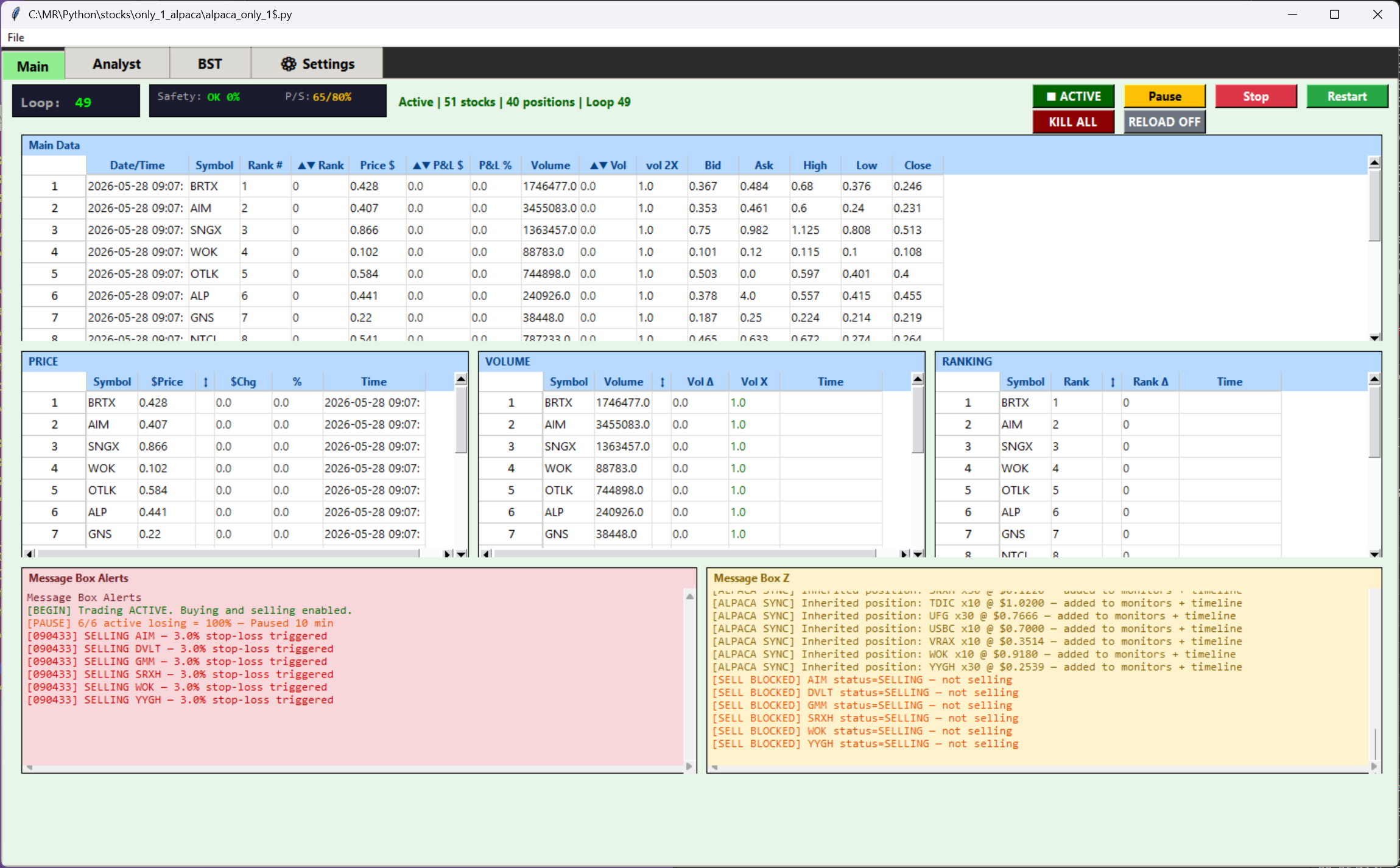The image size is (1400, 868).
Task: Click the gear icon on Settings tab
Action: click(x=289, y=64)
